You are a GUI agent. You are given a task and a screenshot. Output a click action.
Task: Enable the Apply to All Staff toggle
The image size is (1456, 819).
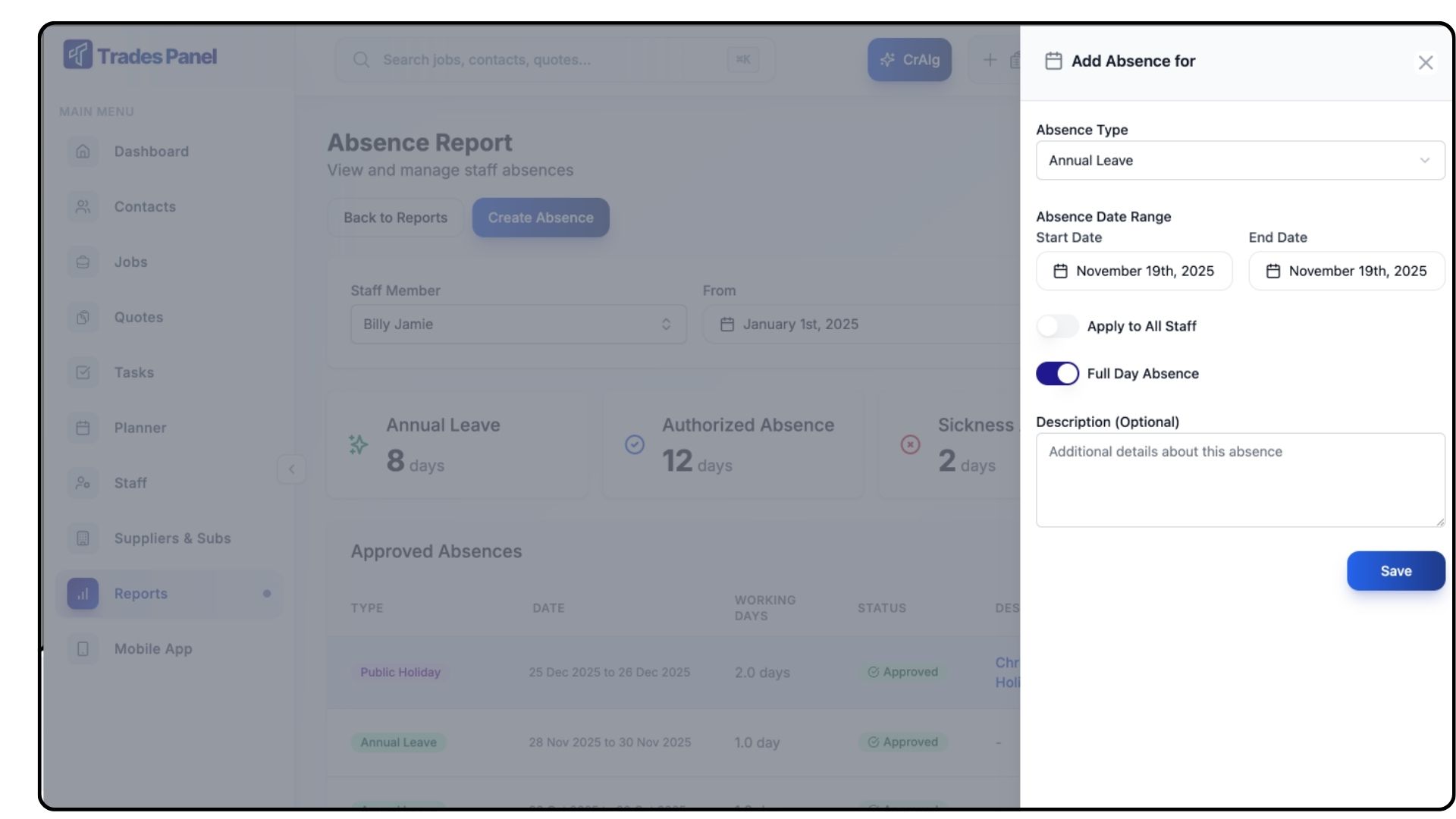(1057, 326)
